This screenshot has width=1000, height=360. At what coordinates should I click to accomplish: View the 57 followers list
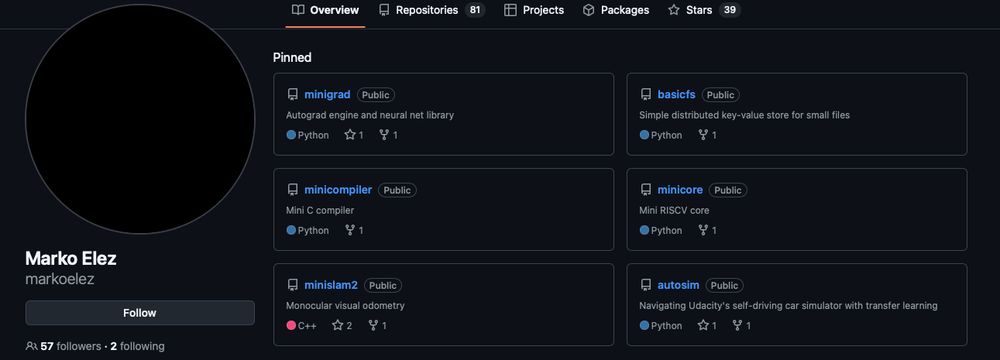tap(70, 346)
